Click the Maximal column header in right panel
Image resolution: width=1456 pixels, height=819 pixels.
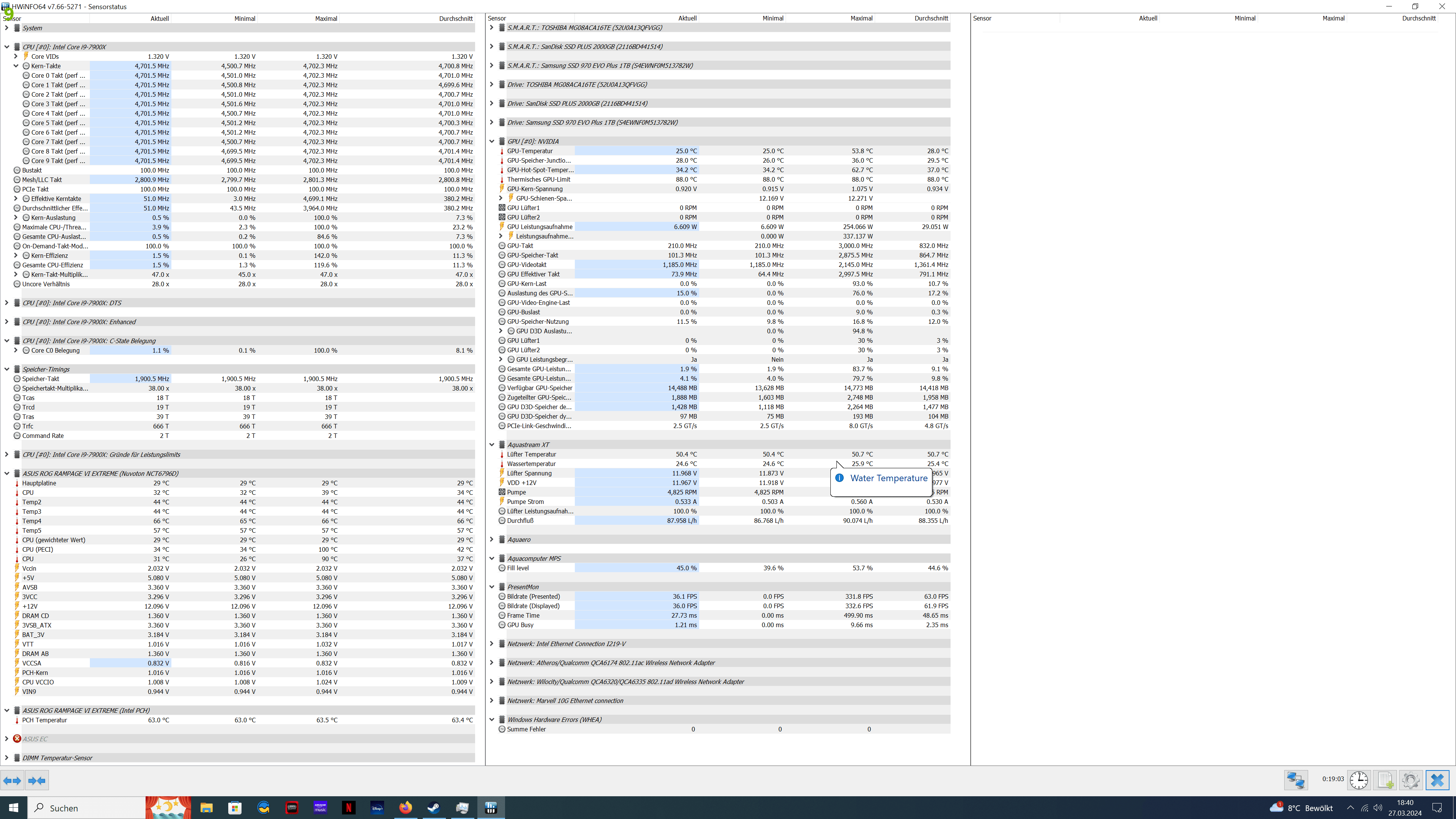coord(1334,18)
